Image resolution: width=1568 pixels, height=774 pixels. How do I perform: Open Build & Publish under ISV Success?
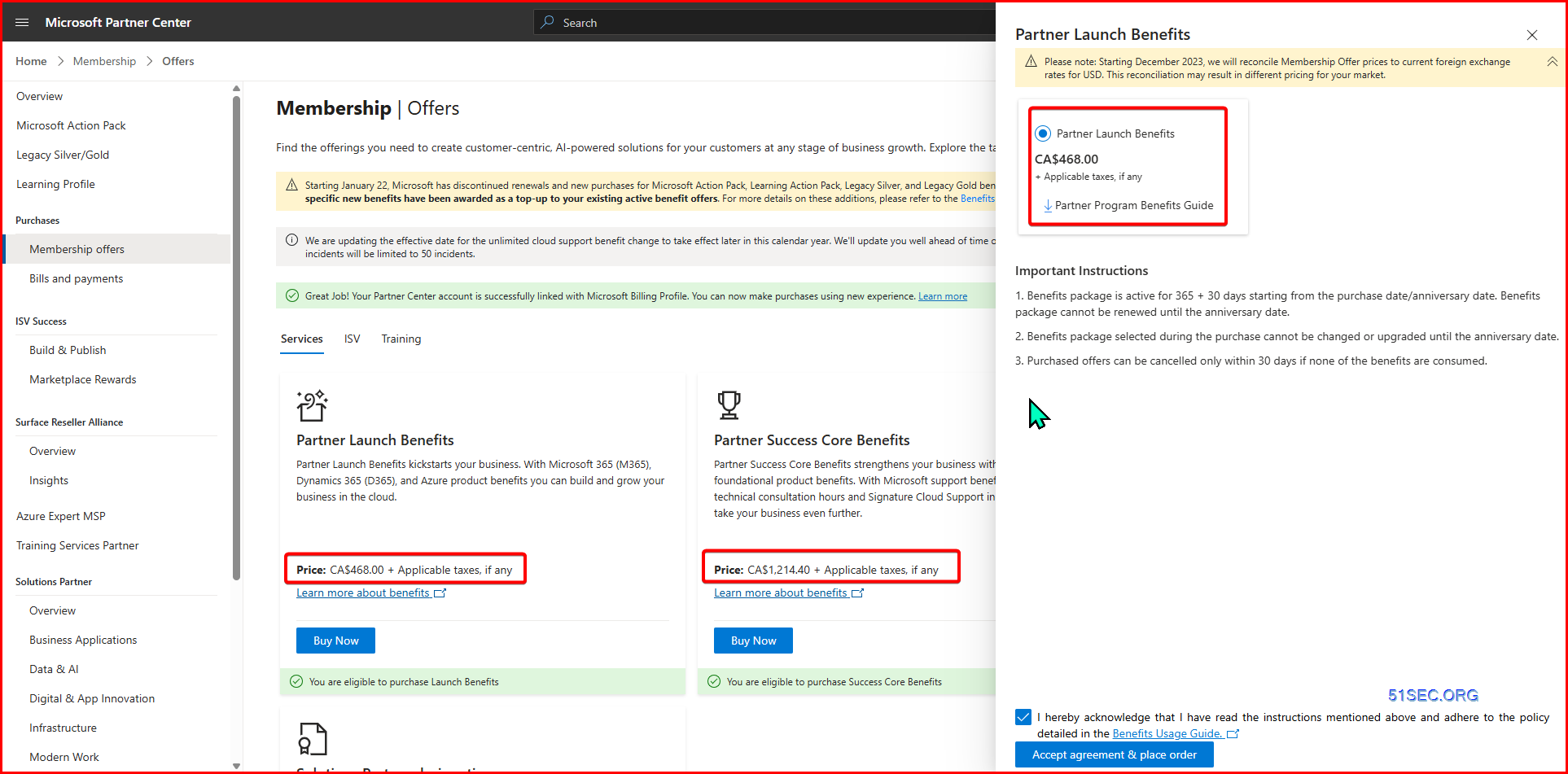pos(68,350)
